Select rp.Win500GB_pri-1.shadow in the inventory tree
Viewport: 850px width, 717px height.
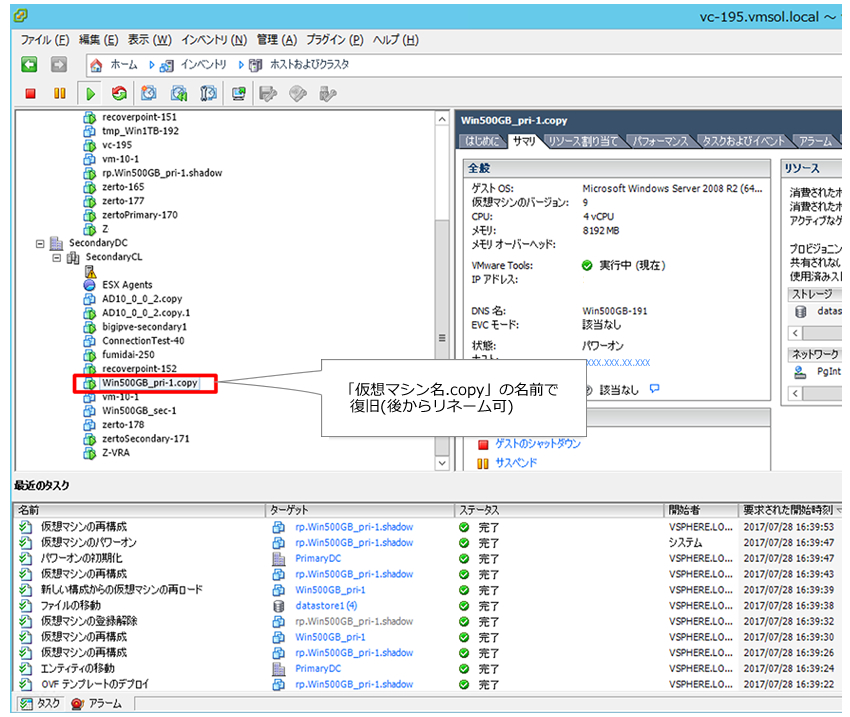[162, 173]
